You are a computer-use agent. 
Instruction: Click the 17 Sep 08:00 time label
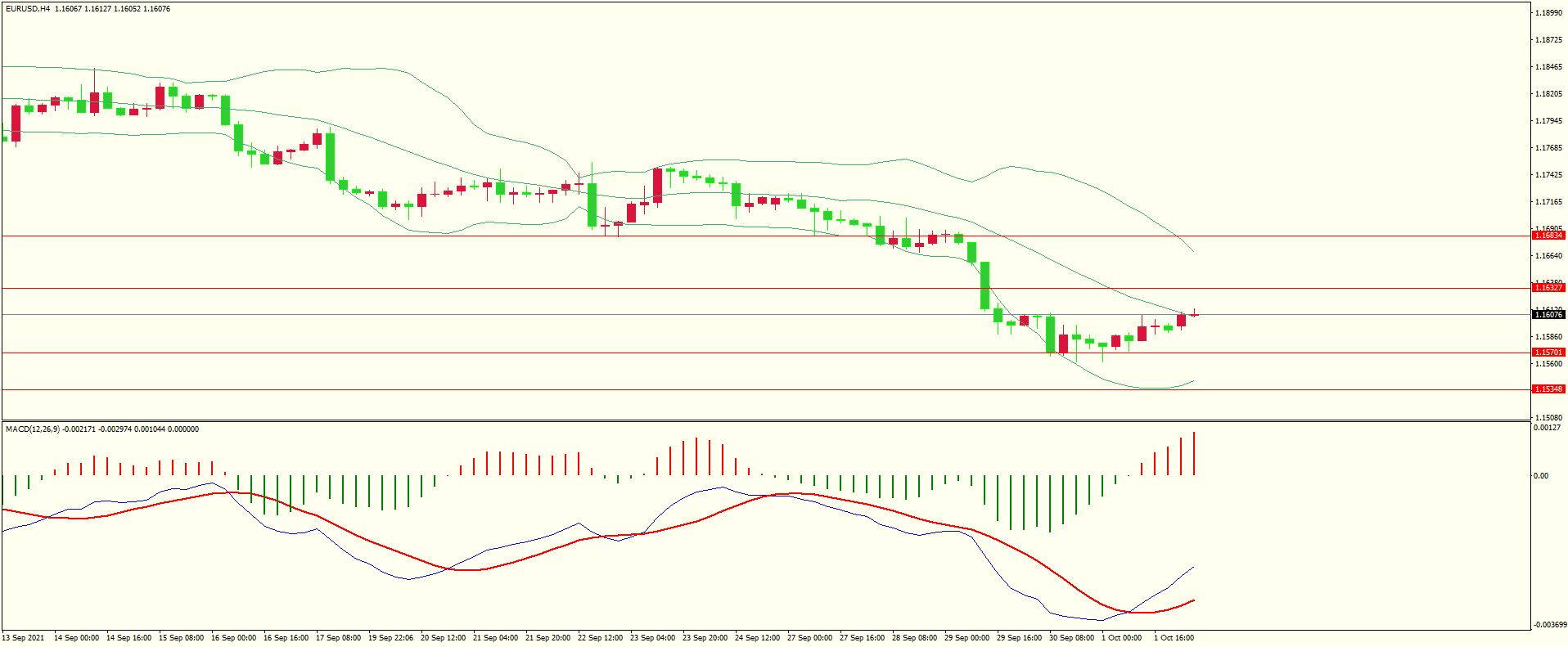pos(339,638)
